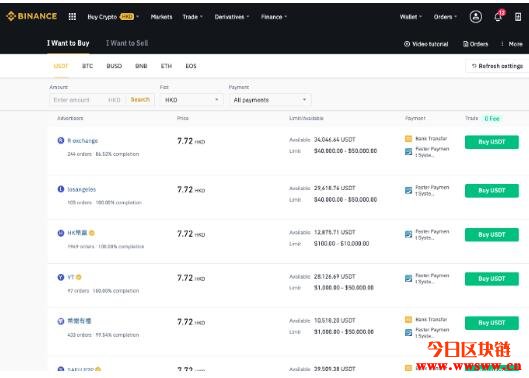This screenshot has width=529, height=378.
Task: Click Faster Payment icon in R exchange row
Action: coord(408,152)
